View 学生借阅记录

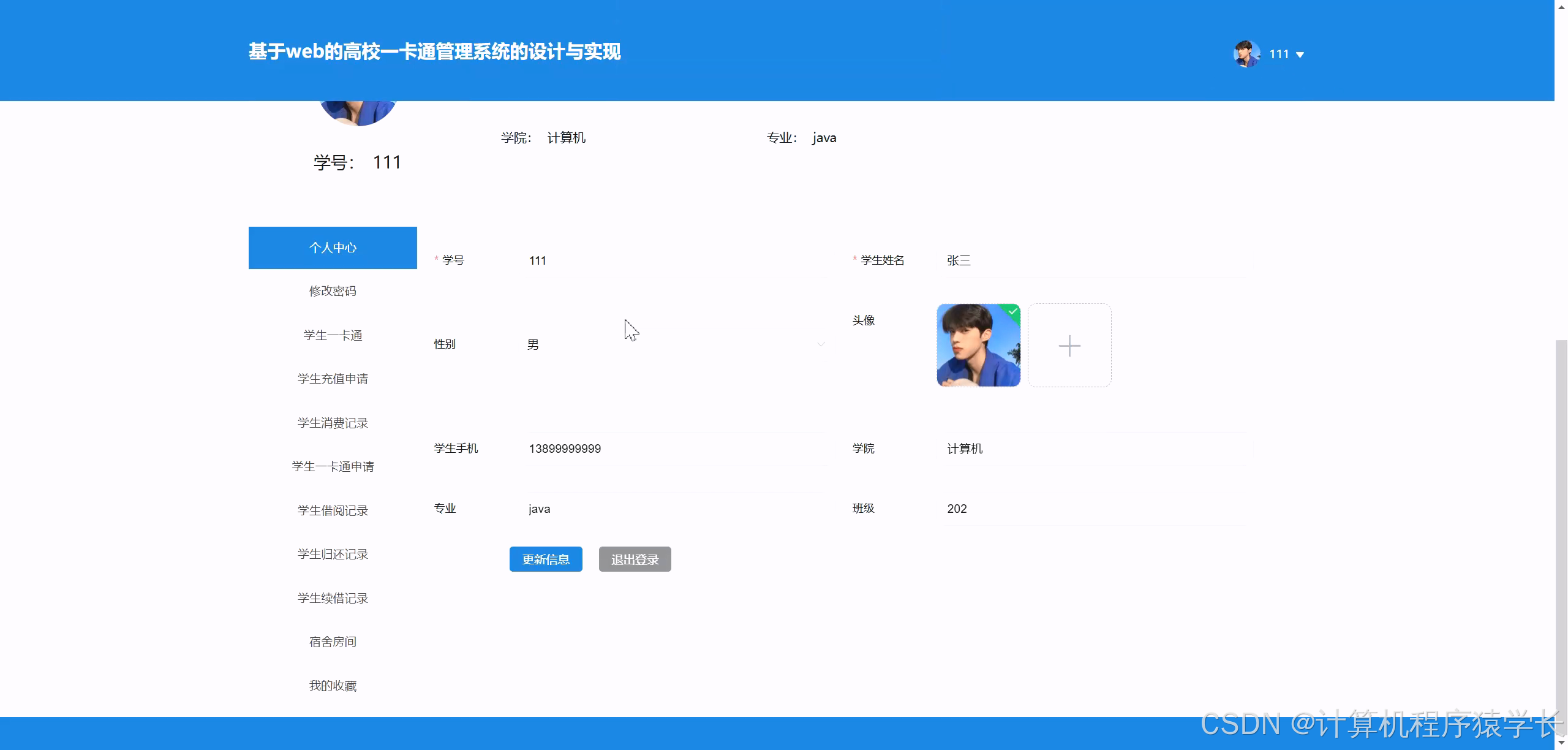pyautogui.click(x=333, y=510)
